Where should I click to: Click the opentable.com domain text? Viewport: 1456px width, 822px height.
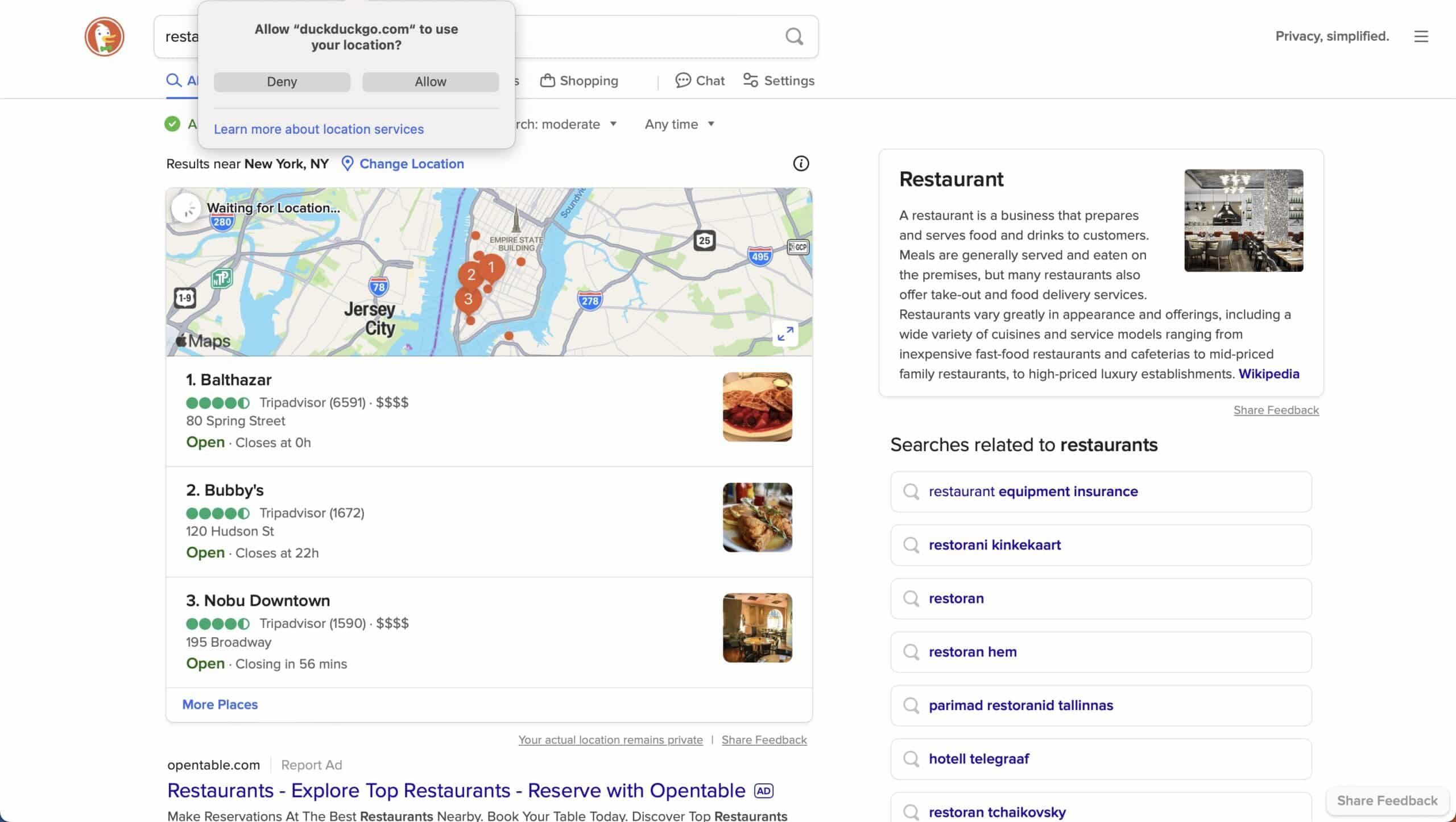point(213,765)
